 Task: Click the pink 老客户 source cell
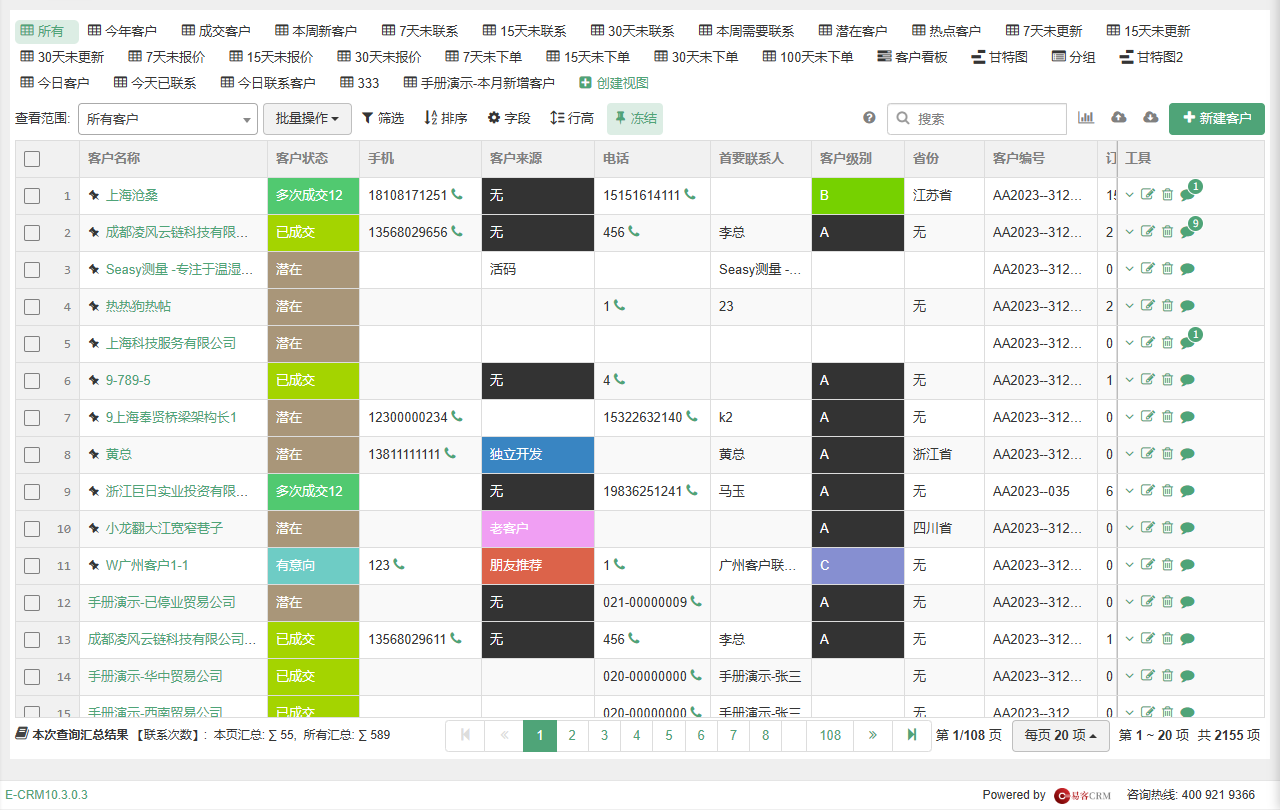(538, 528)
